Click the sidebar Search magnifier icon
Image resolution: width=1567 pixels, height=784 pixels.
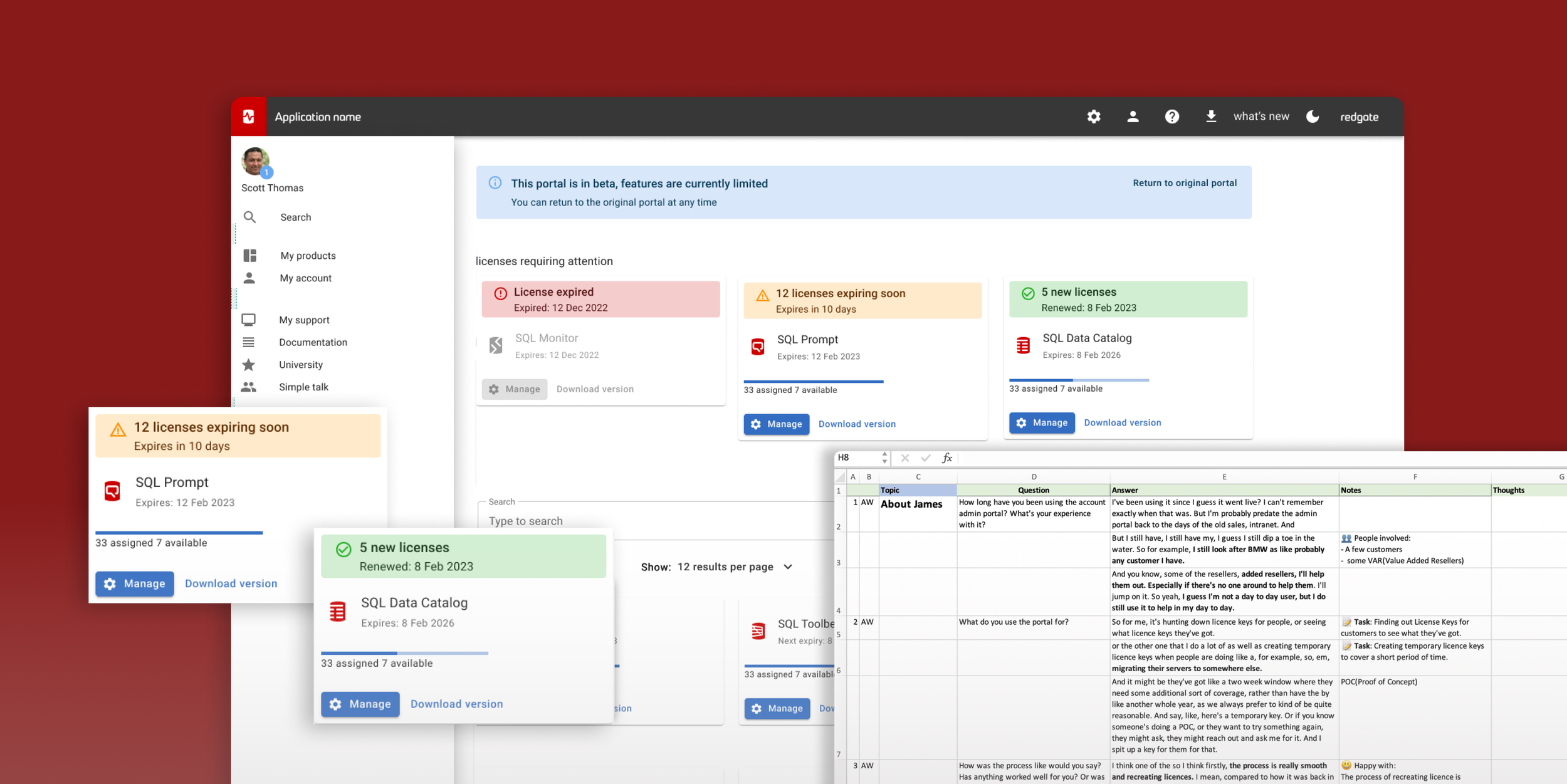point(249,217)
